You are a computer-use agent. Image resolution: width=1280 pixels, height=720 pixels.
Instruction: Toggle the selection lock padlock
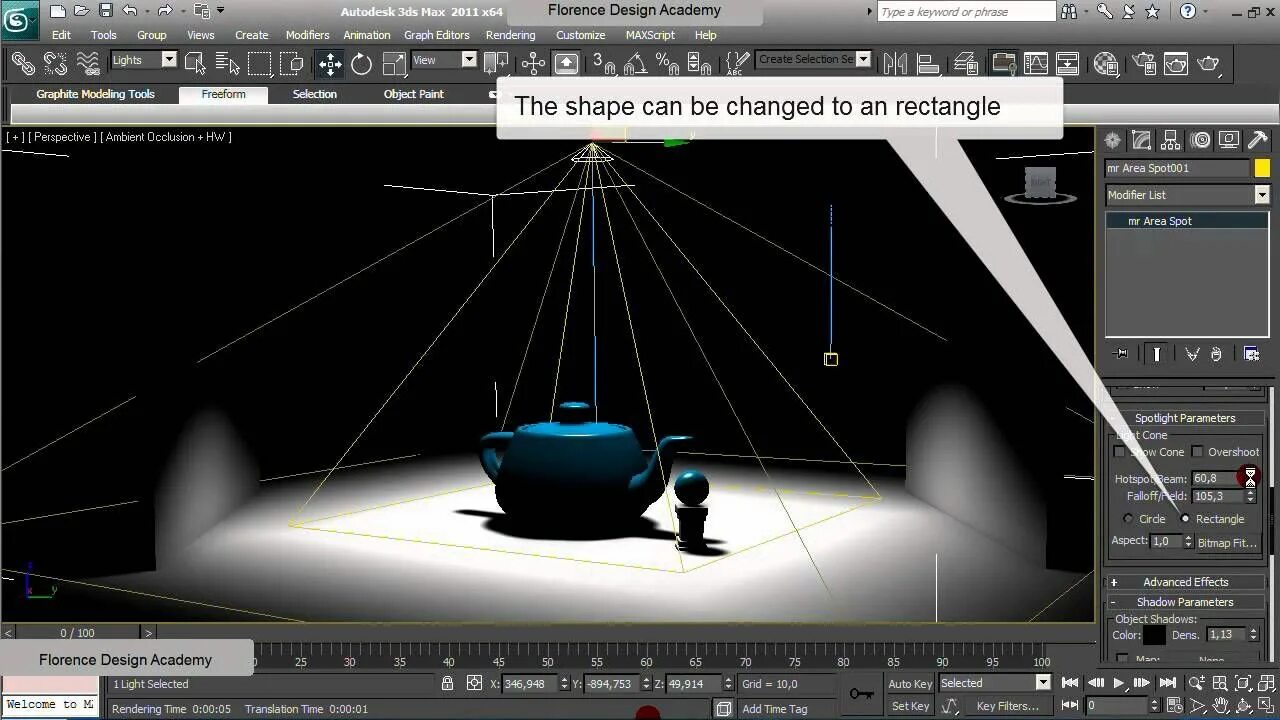pos(448,684)
